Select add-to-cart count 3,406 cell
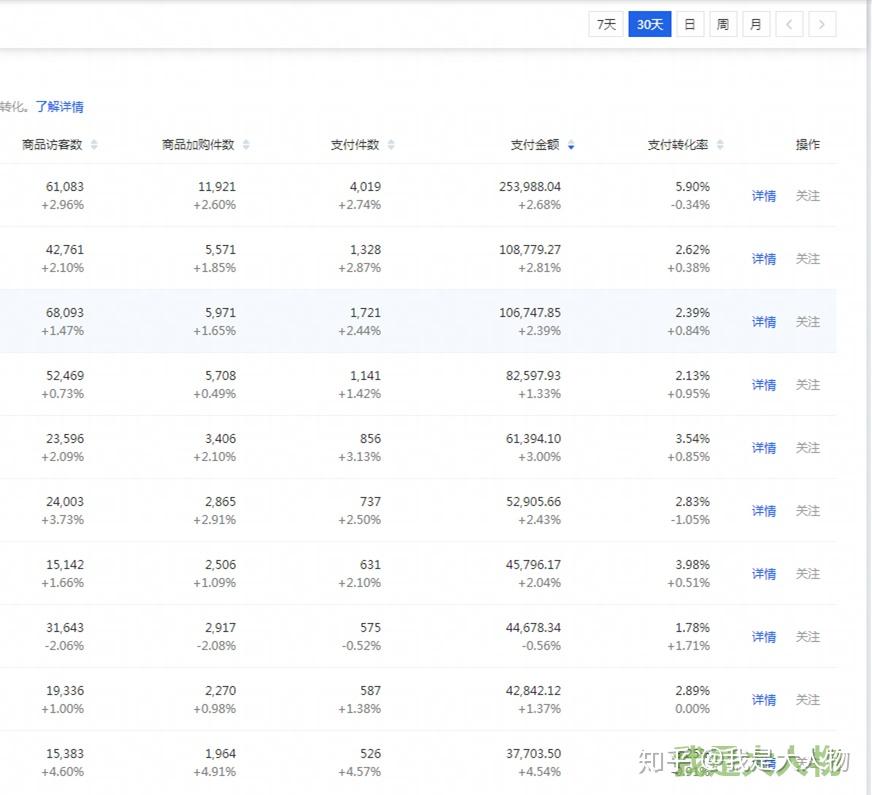 coord(220,439)
